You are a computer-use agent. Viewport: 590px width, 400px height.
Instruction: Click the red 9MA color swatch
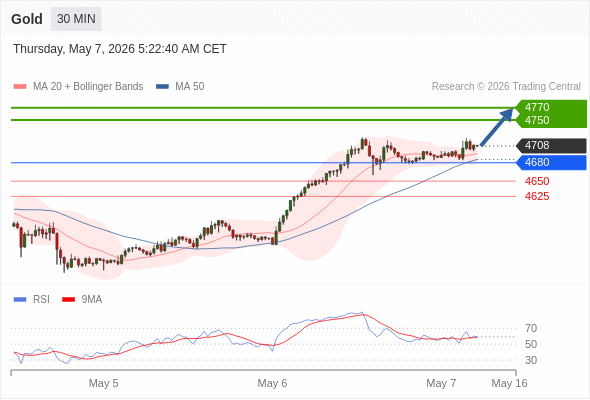(x=68, y=300)
